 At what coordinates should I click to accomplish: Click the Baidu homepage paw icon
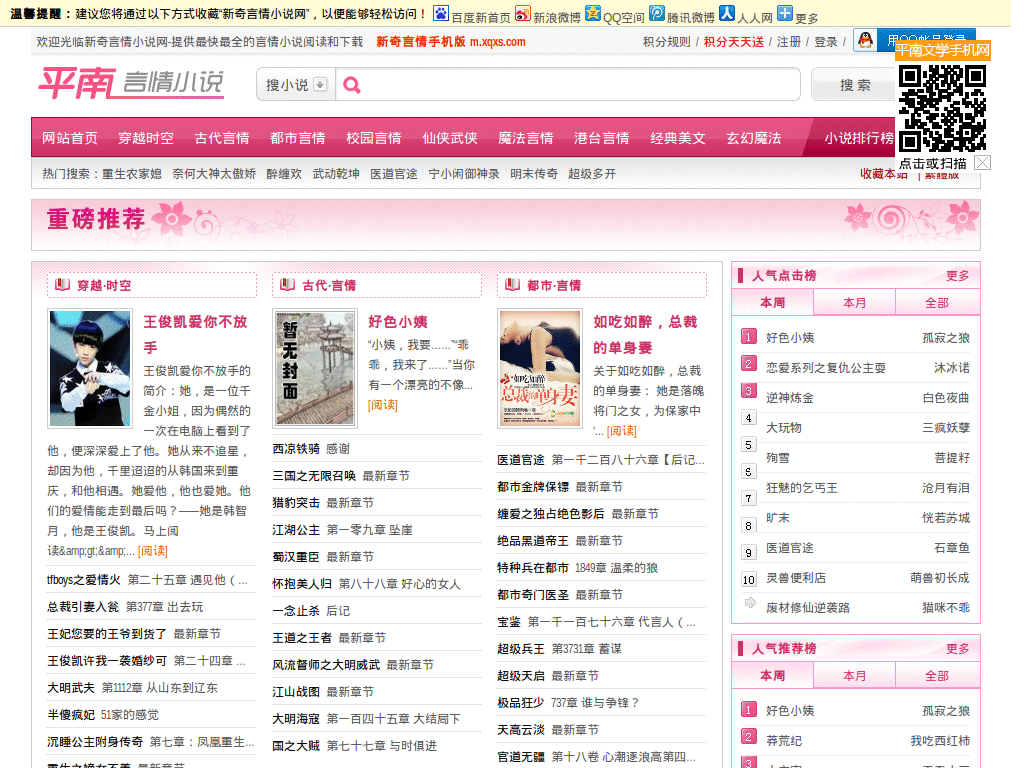(441, 14)
